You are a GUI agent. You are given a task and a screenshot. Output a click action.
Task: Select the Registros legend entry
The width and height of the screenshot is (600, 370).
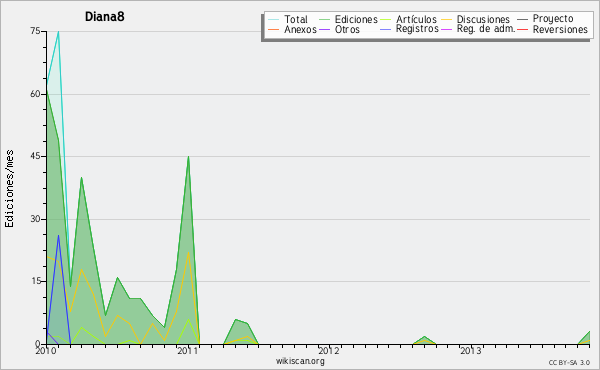click(417, 29)
